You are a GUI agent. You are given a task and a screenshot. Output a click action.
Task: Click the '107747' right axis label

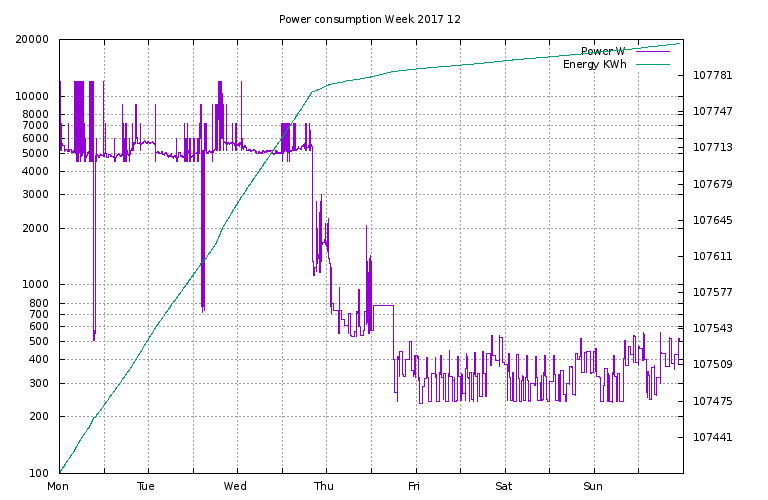(713, 111)
